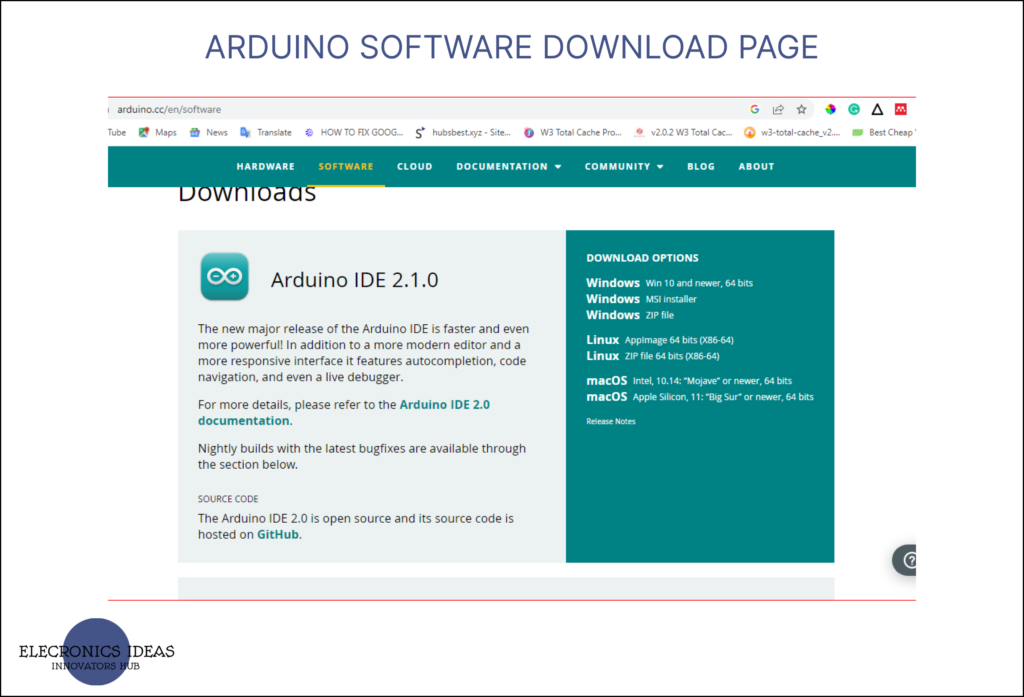
Task: Open the Best Cheap bookmark icon
Action: (857, 132)
